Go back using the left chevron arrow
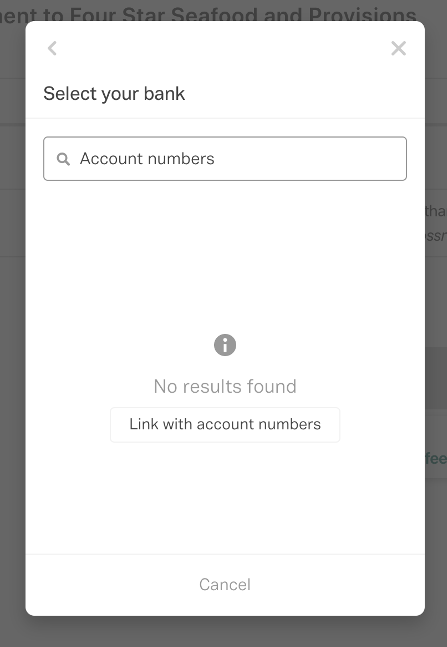Screen dimensions: 447x647 tap(52, 48)
